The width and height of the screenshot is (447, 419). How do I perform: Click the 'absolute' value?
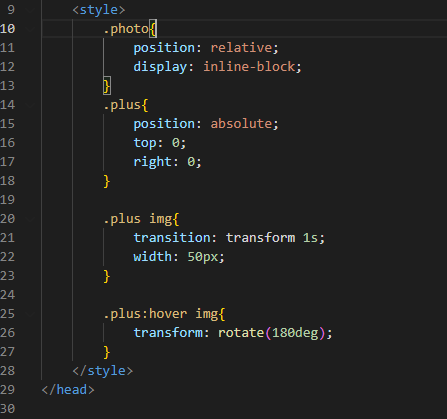pos(241,124)
